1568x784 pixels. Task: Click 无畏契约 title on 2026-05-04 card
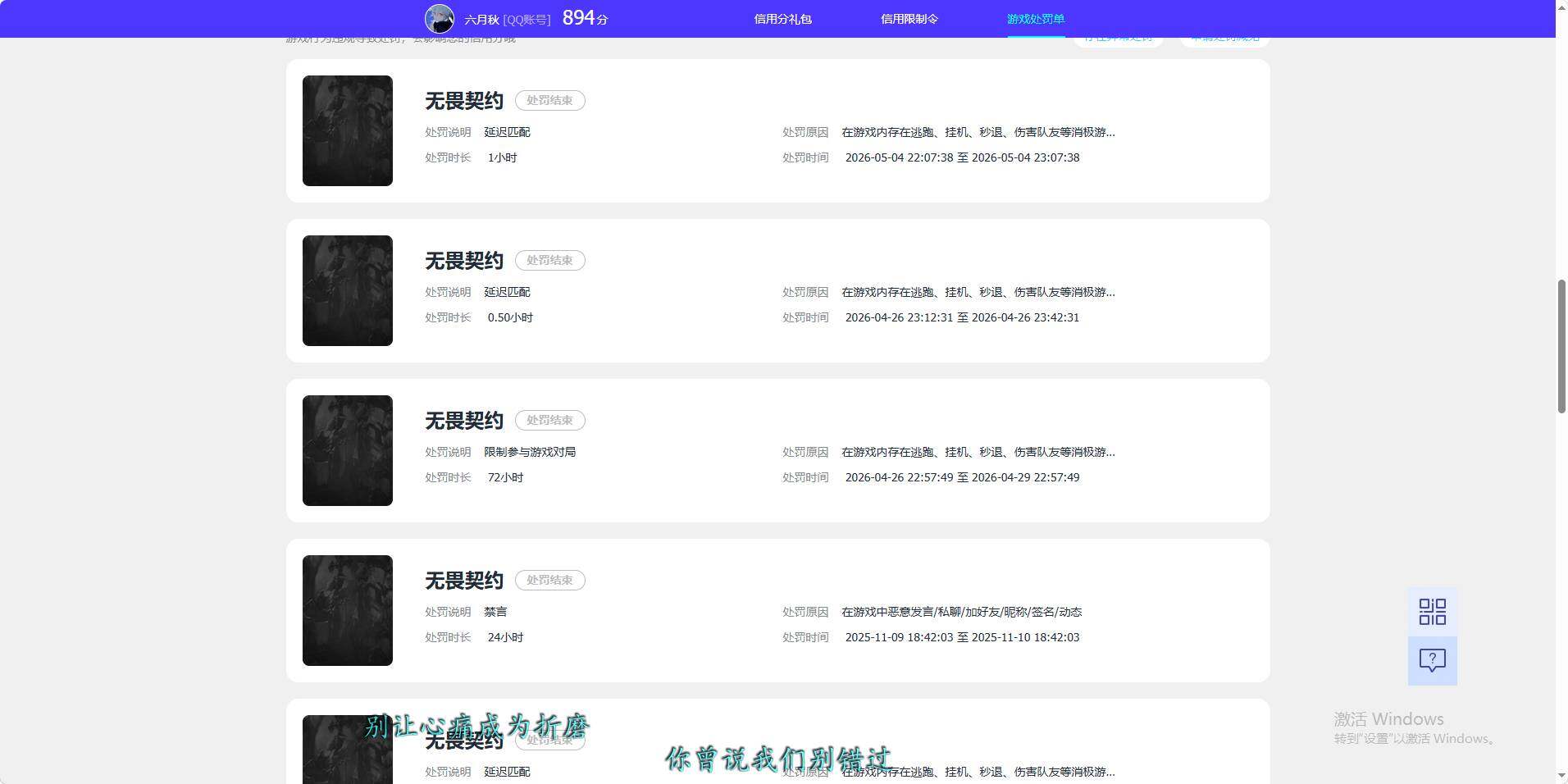(464, 101)
